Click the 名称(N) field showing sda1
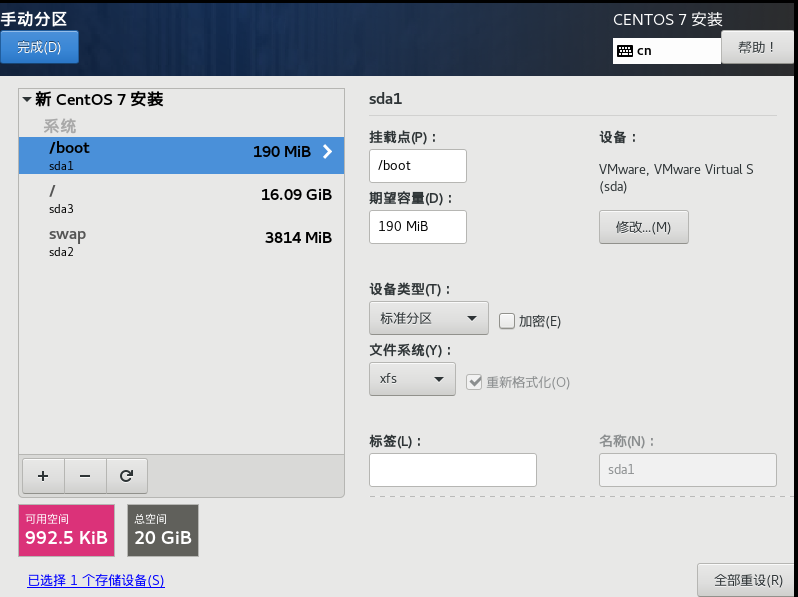The height and width of the screenshot is (597, 798). tap(688, 470)
